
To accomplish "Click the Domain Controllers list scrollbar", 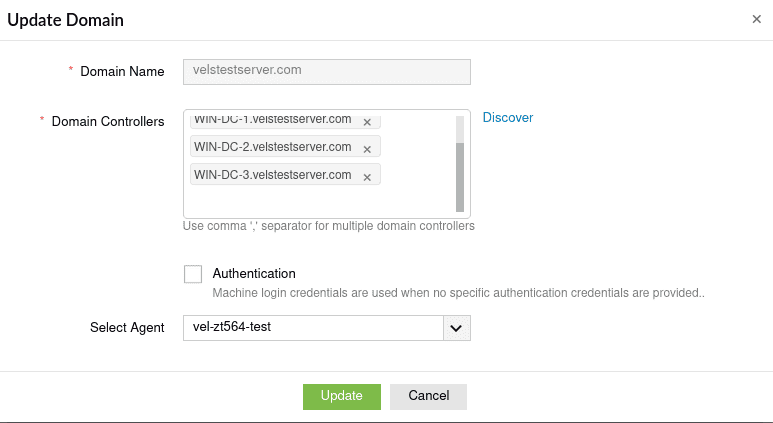I will pyautogui.click(x=460, y=176).
